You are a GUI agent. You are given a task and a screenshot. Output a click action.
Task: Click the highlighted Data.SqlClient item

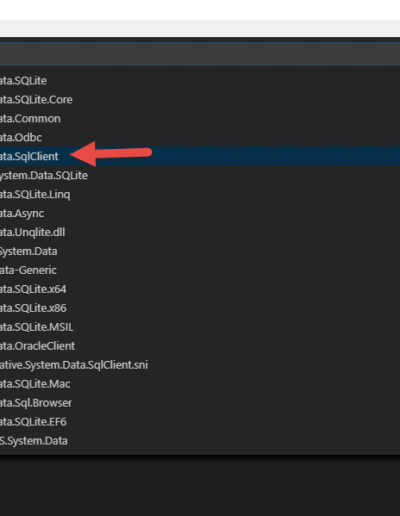(200, 156)
